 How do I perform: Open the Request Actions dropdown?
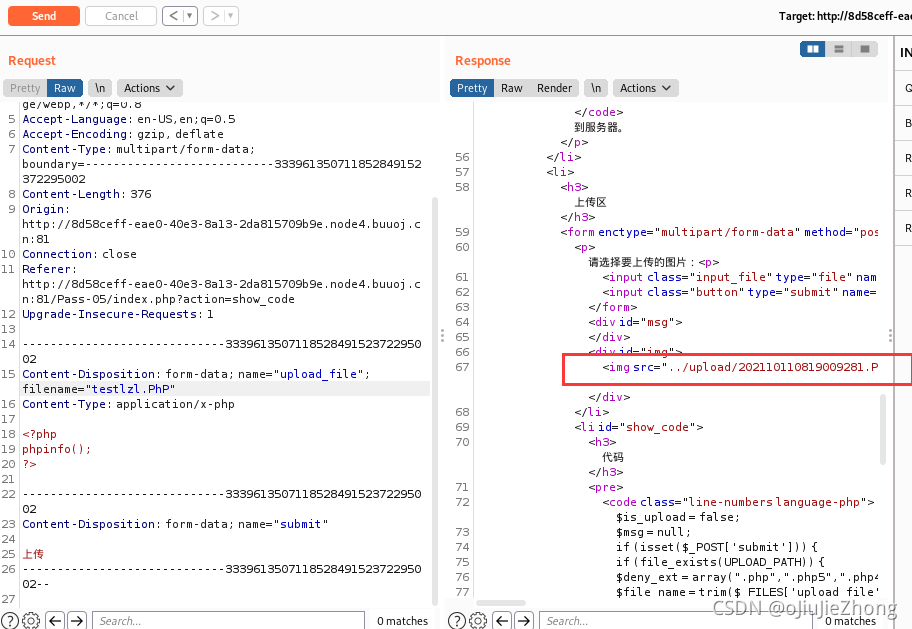[149, 88]
